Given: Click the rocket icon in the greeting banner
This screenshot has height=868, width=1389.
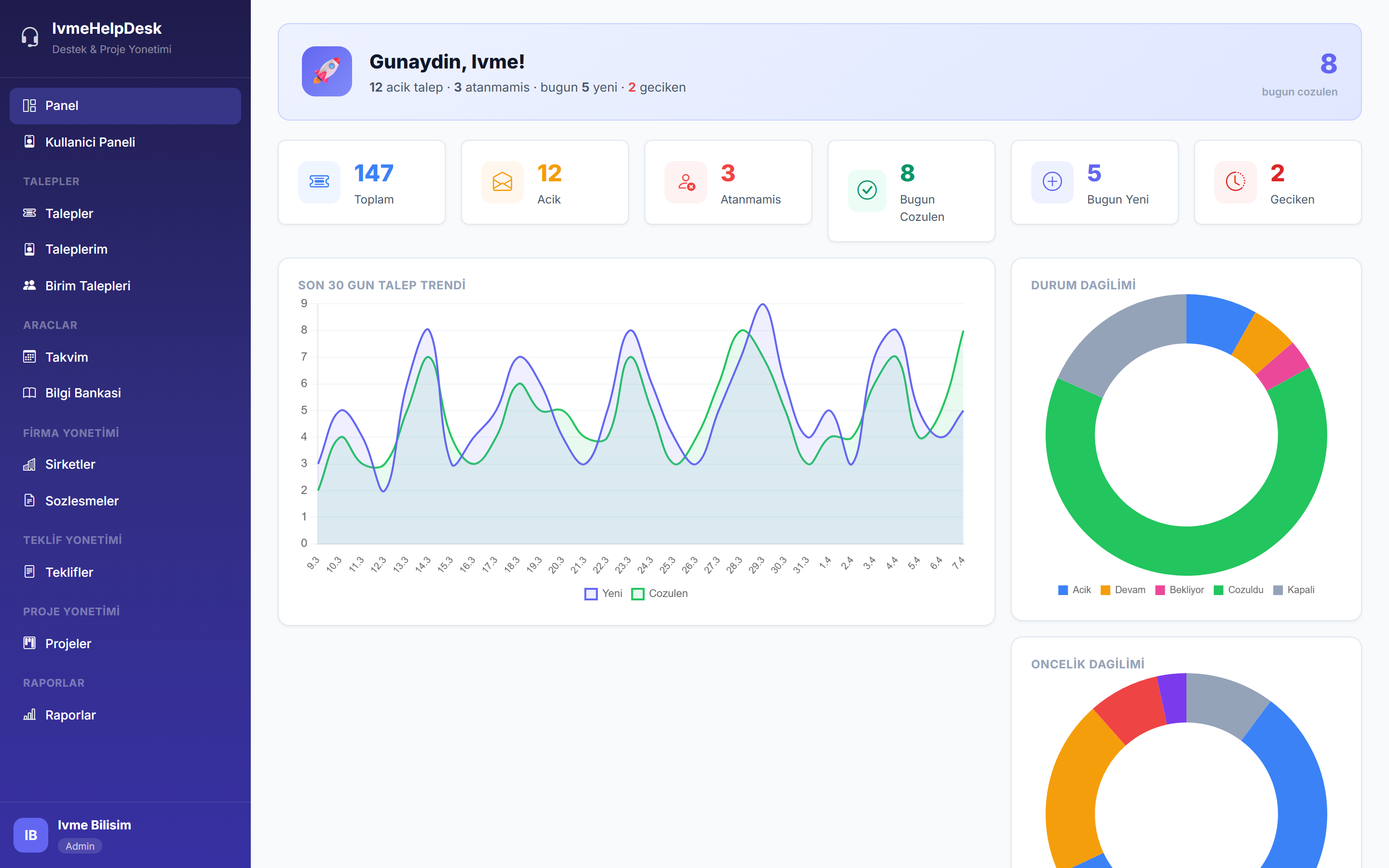Looking at the screenshot, I should pyautogui.click(x=327, y=71).
